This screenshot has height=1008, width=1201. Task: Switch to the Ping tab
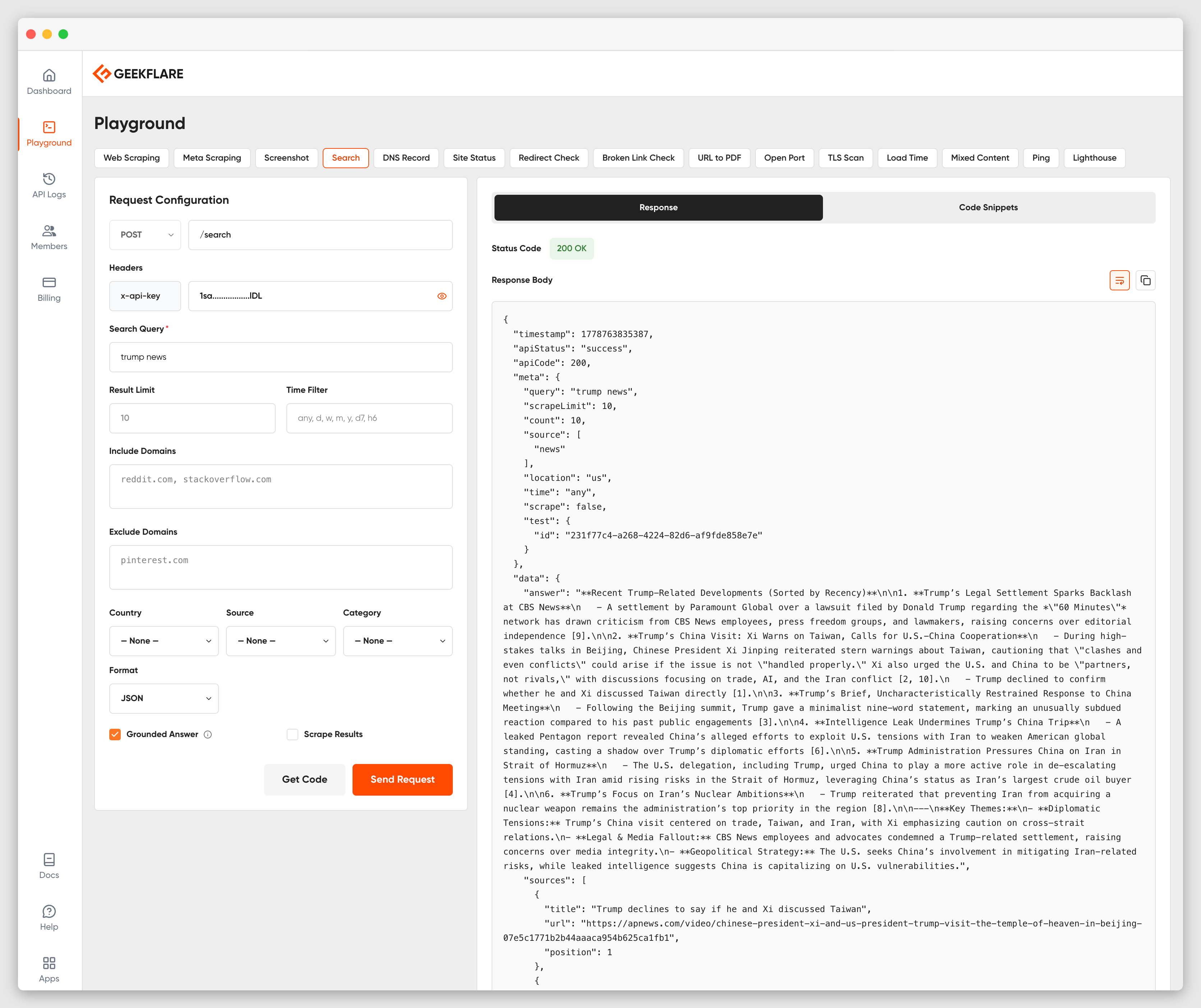point(1041,158)
